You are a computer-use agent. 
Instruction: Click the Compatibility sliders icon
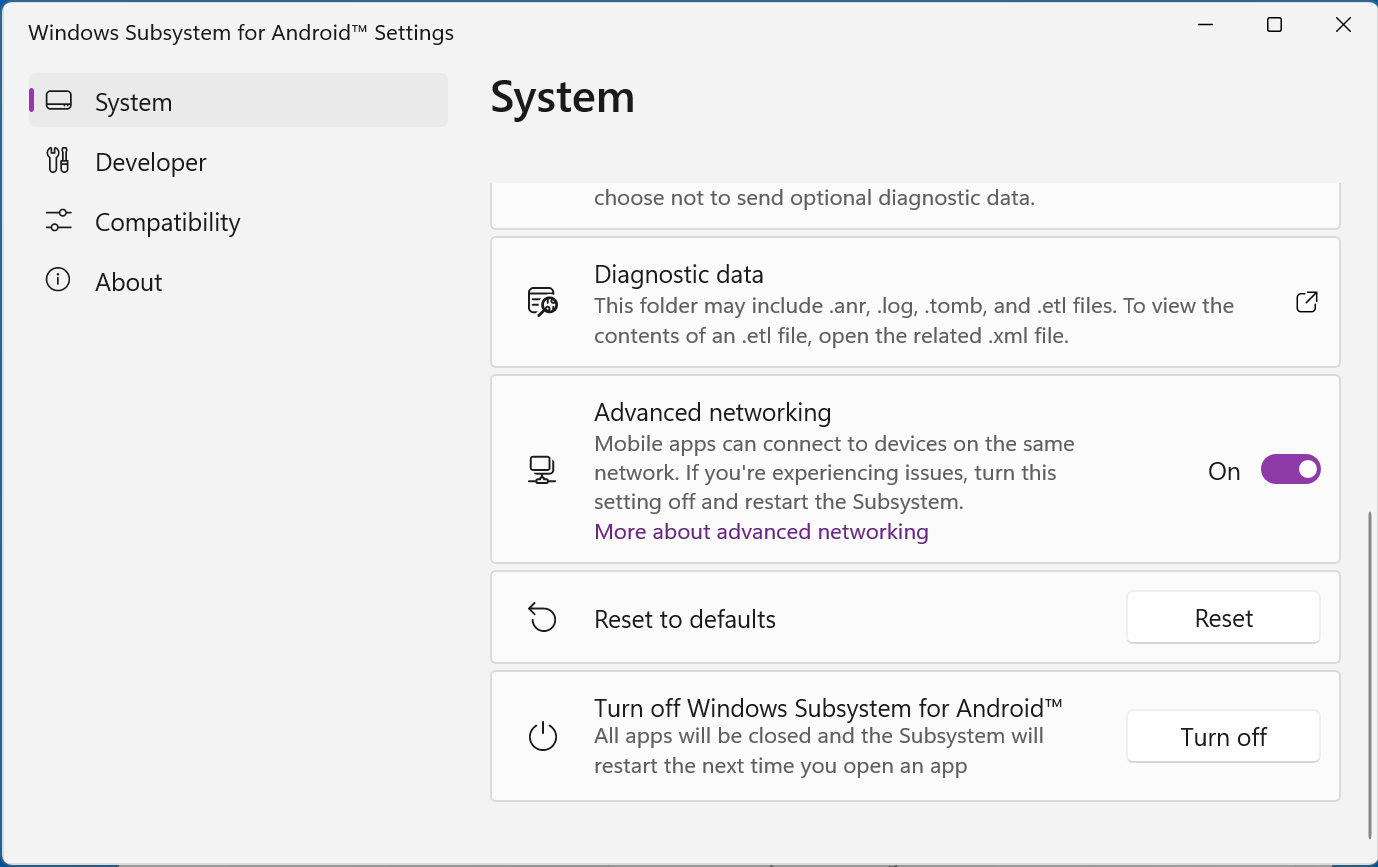click(59, 220)
